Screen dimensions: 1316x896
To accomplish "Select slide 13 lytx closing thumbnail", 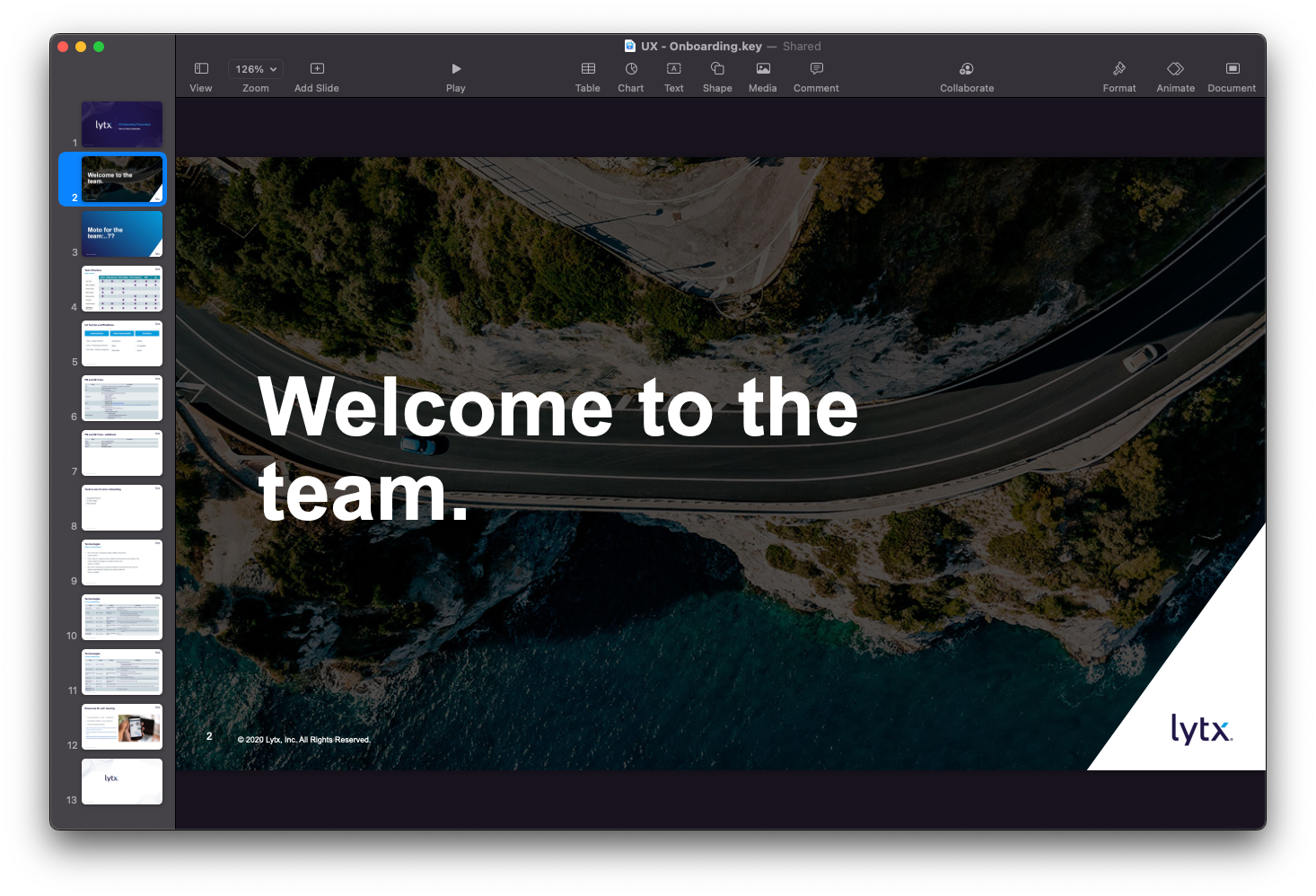I will [x=122, y=781].
